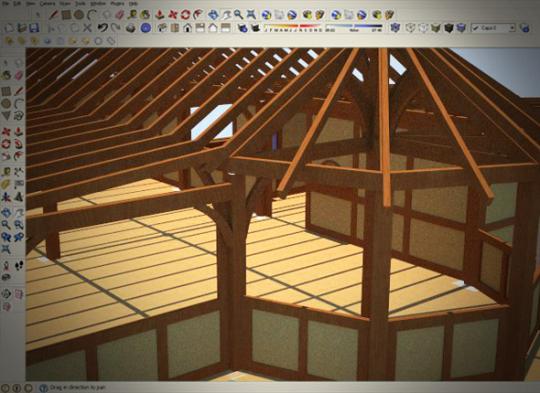Switch to Wireframe face style
The width and height of the screenshot is (540, 393).
coord(410,28)
